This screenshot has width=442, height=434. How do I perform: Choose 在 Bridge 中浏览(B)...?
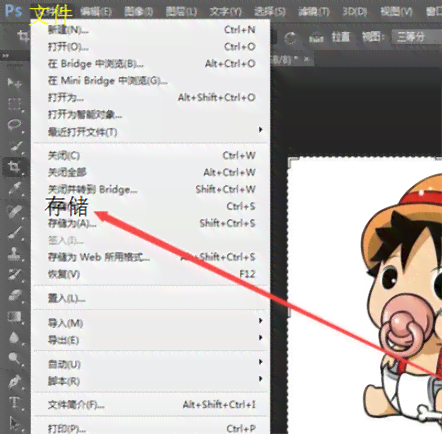(x=151, y=64)
